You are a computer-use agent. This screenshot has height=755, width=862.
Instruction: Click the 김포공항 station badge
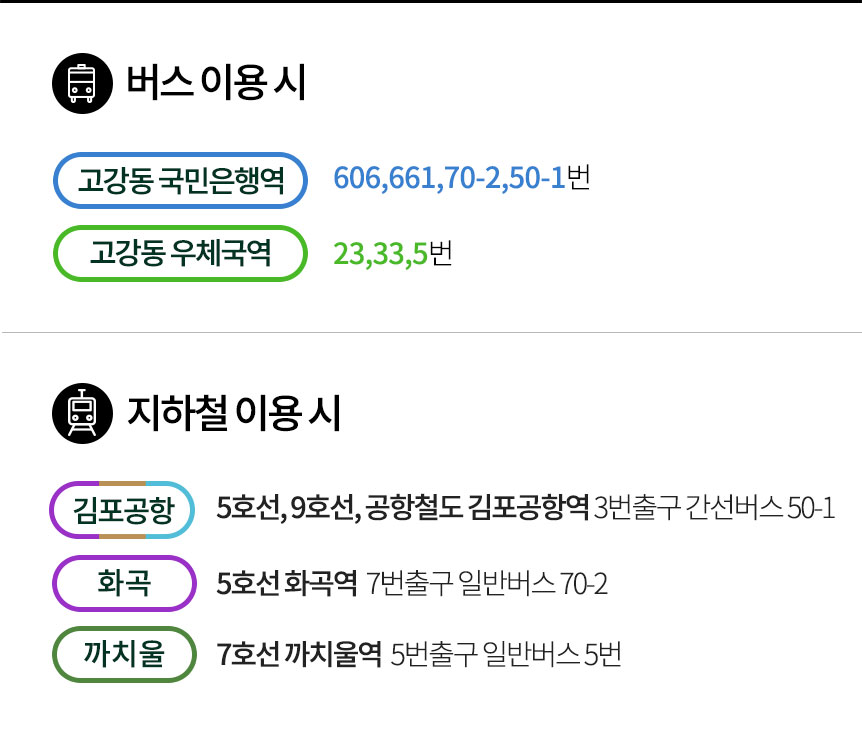point(123,509)
